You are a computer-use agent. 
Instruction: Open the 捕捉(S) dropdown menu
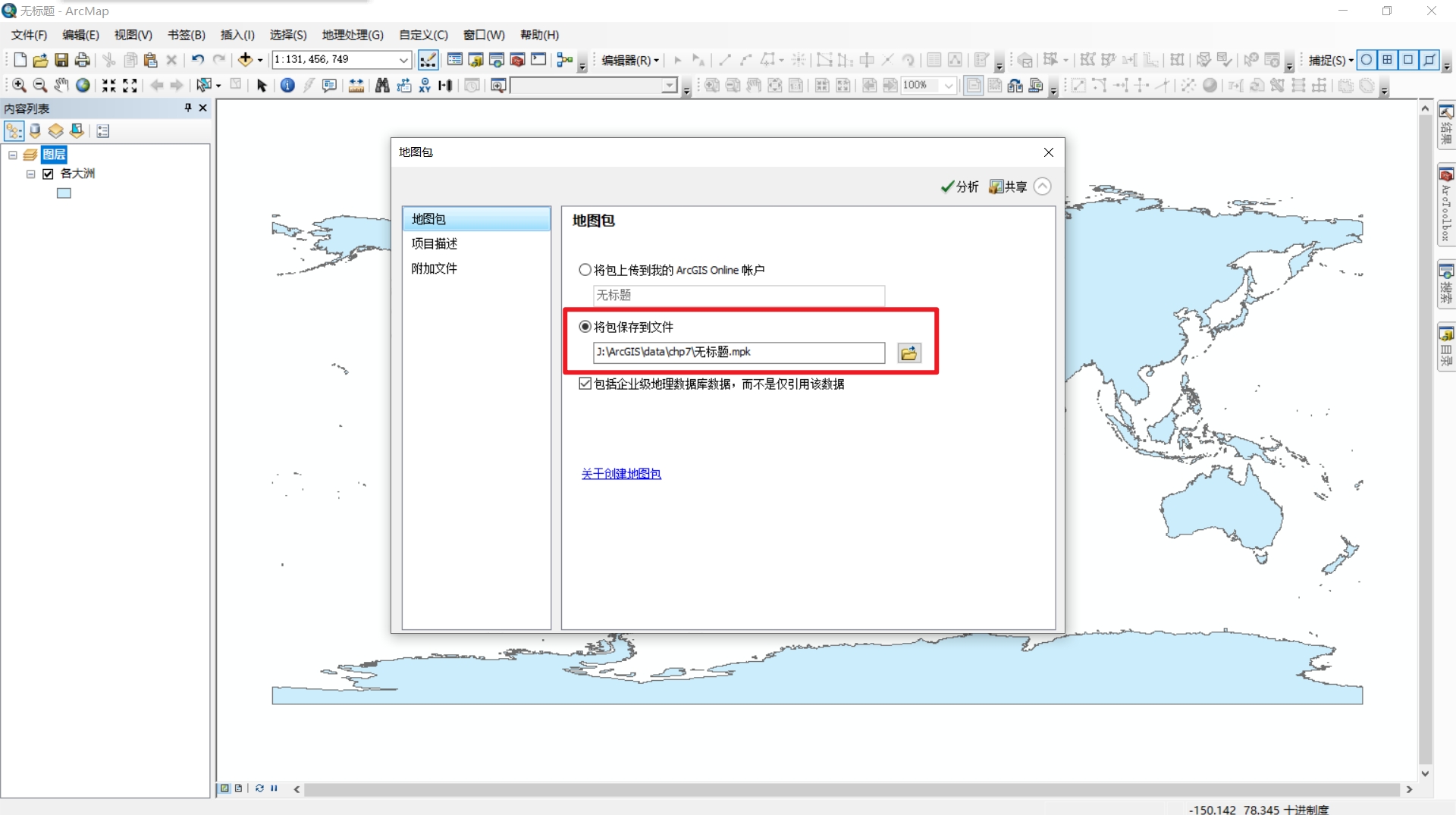coord(1331,60)
